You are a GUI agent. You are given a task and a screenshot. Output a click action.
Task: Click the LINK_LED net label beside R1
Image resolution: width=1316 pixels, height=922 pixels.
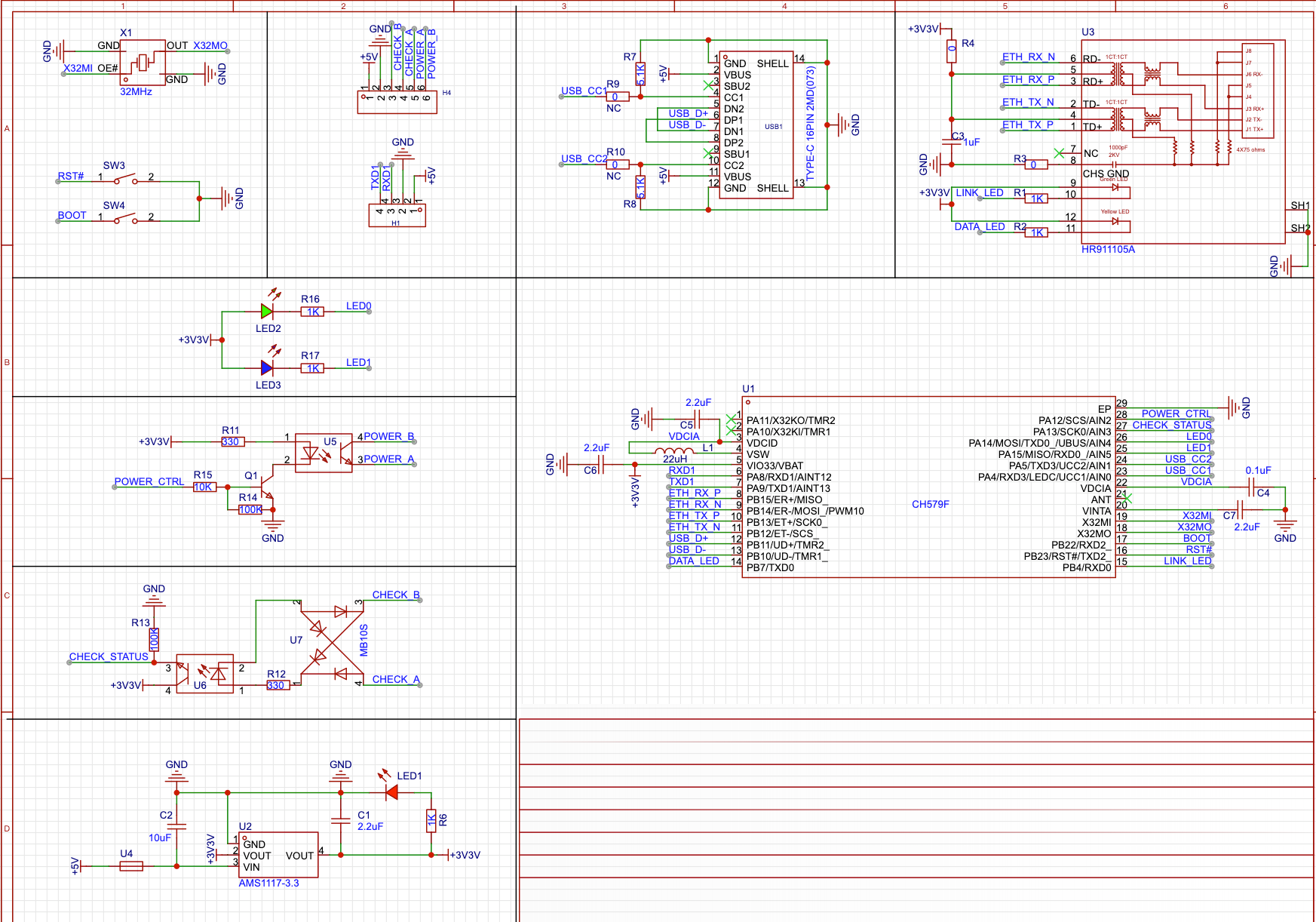[980, 192]
